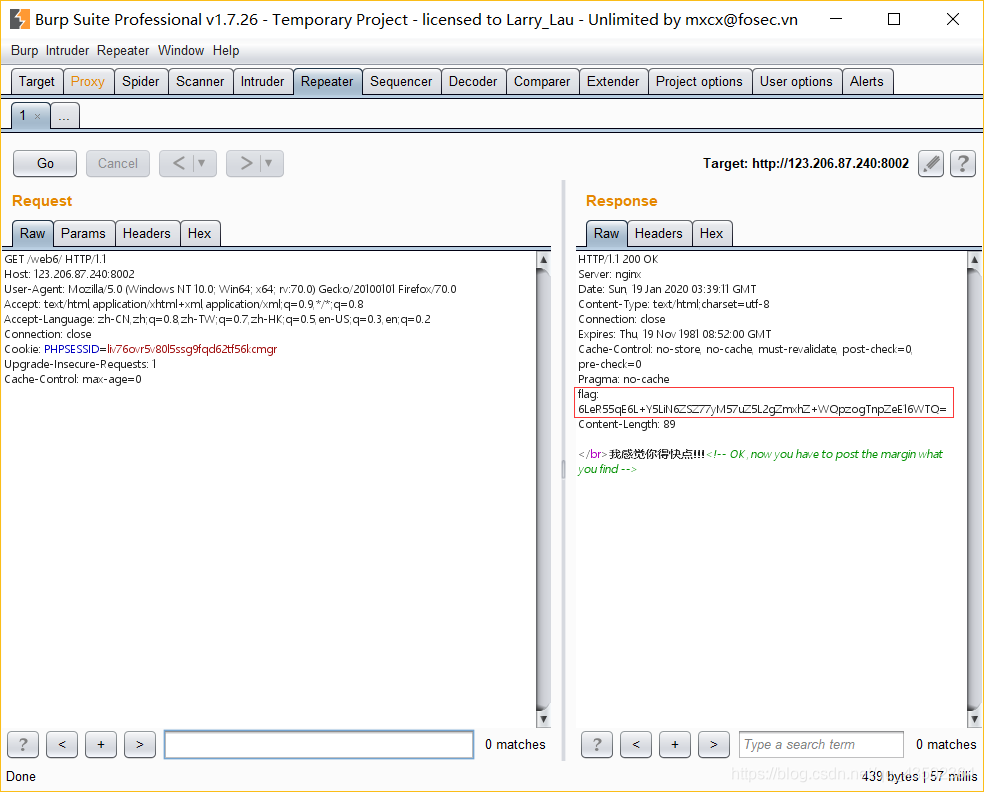Select the Request Raw tab
The height and width of the screenshot is (792, 984).
(33, 233)
